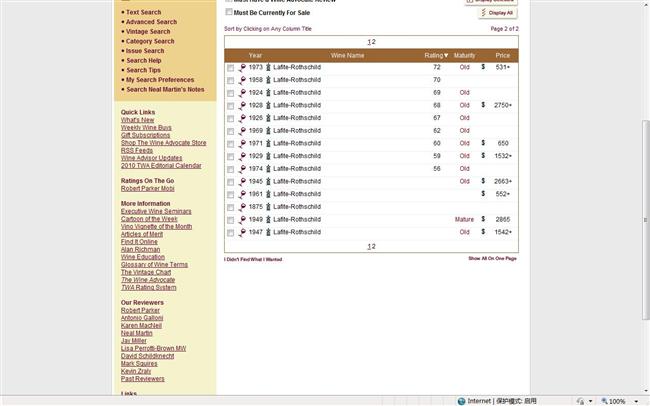This screenshot has width=650, height=406.
Task: Select the 1958 Lafite-Rothschild row checkbox
Action: (230, 80)
